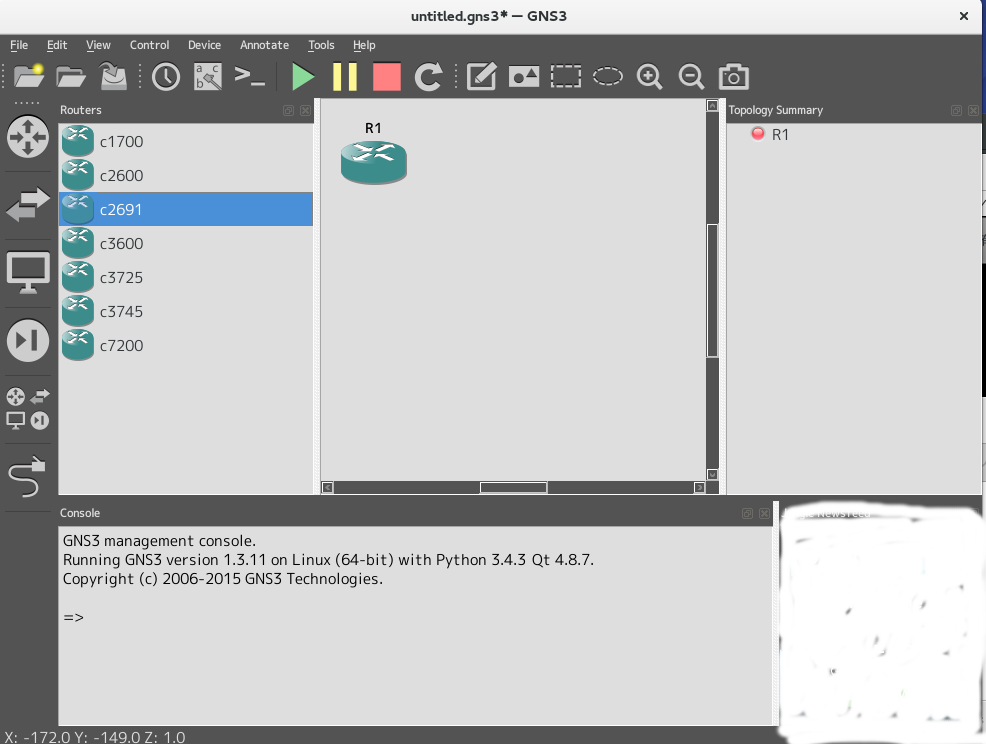Start all devices with green play button
Viewport: 986px width, 744px height.
pos(303,77)
